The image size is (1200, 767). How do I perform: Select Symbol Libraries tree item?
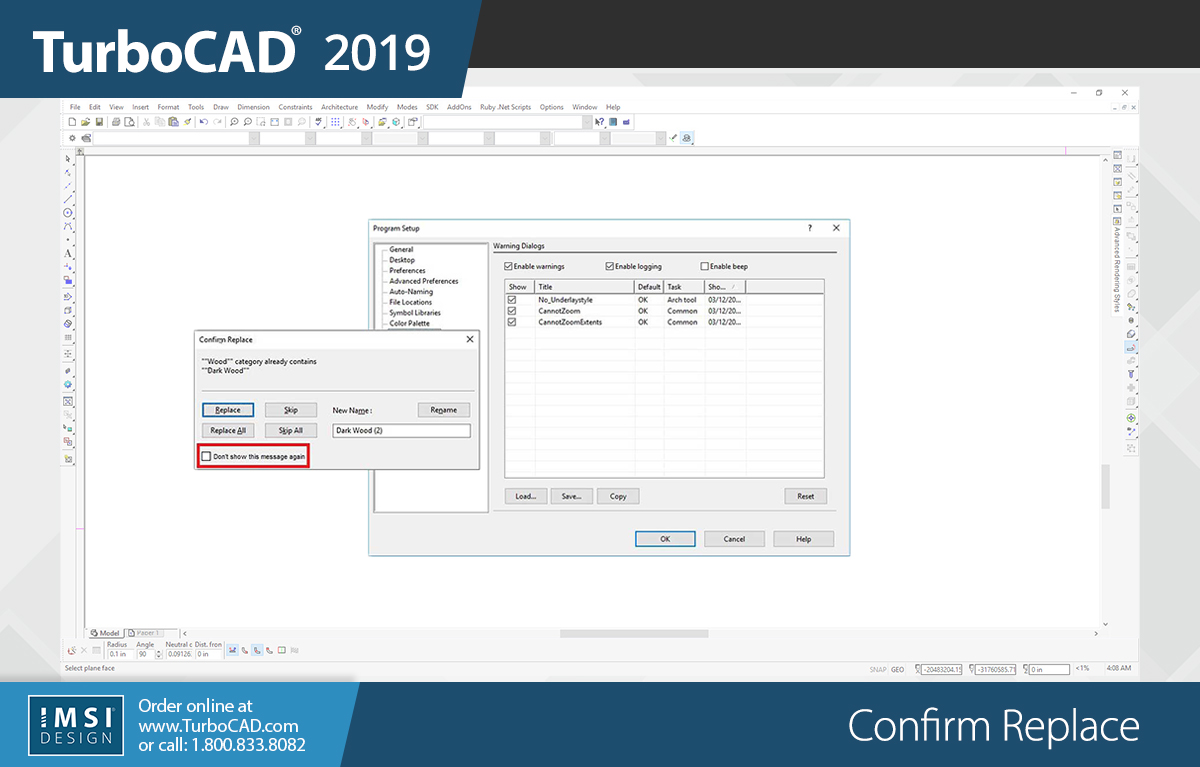pyautogui.click(x=415, y=312)
